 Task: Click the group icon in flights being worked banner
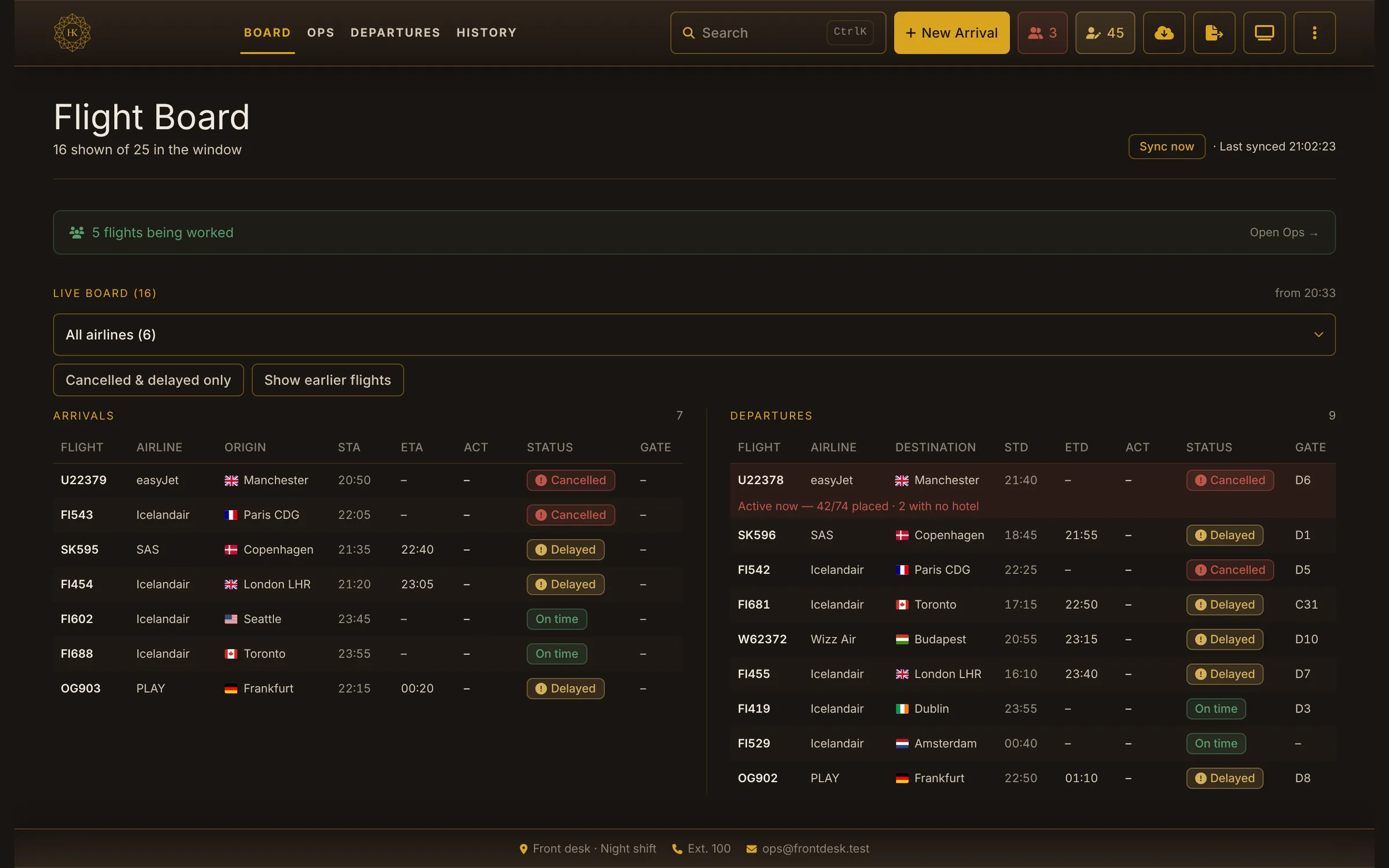(77, 232)
